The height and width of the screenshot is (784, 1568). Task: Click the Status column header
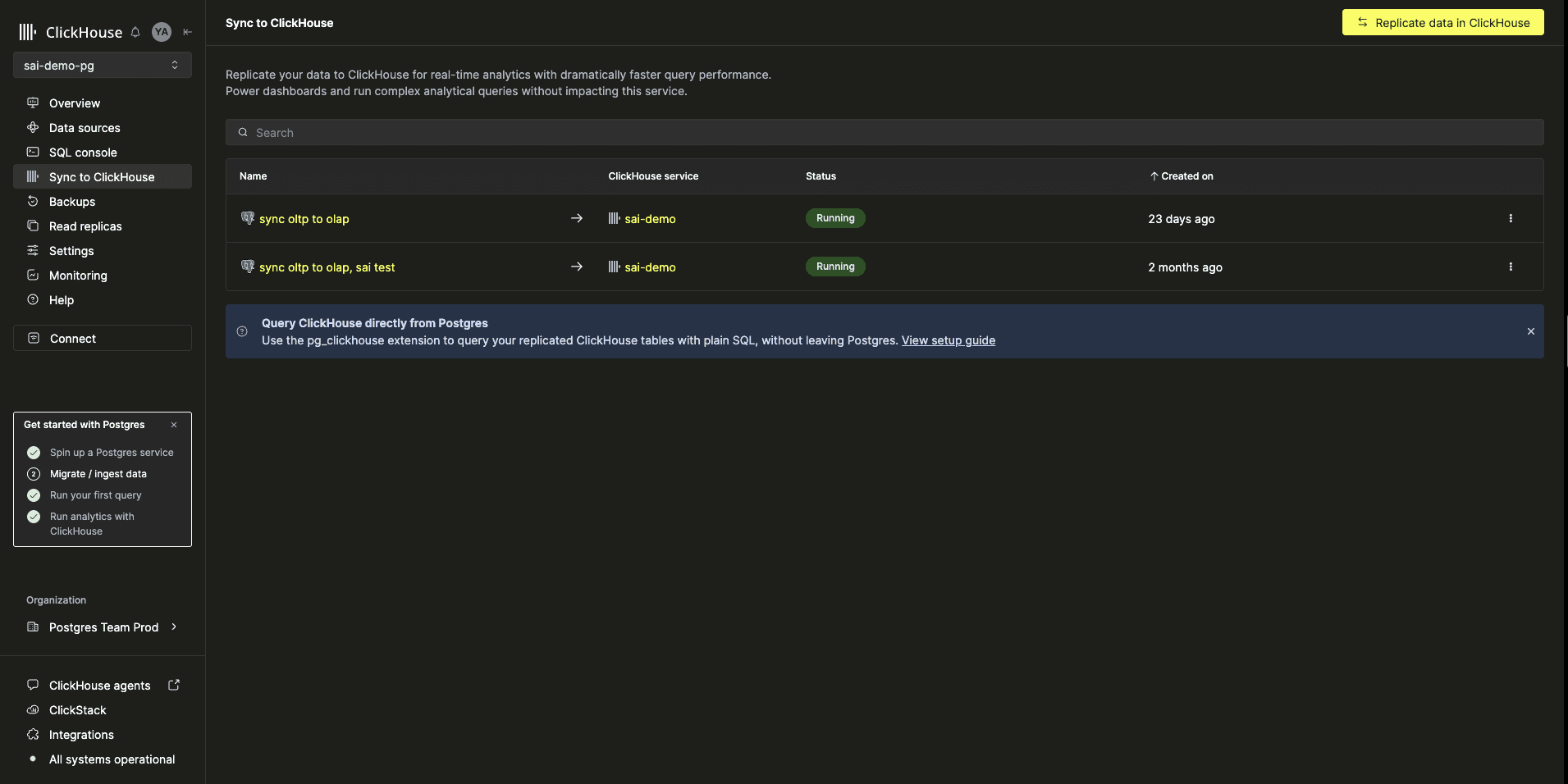pyautogui.click(x=821, y=176)
